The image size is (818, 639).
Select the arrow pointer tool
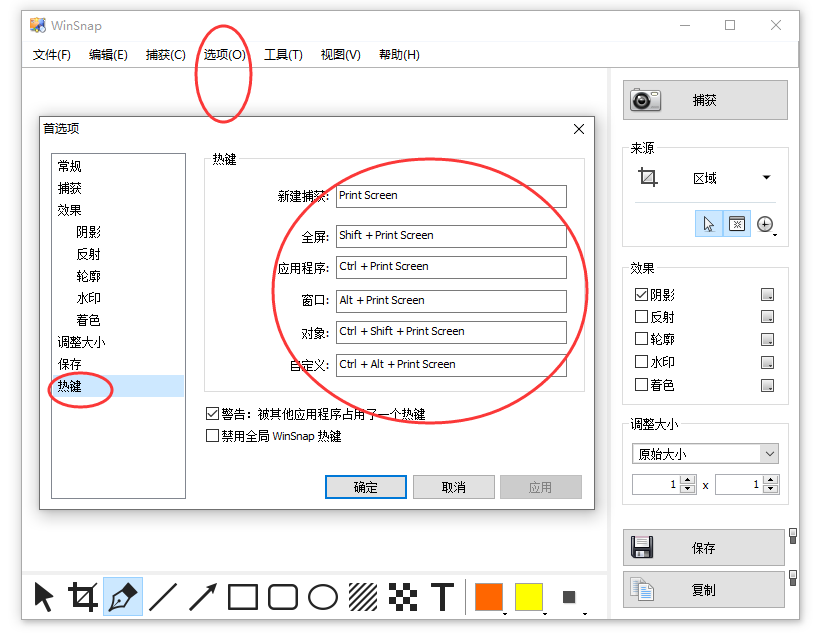[x=43, y=597]
